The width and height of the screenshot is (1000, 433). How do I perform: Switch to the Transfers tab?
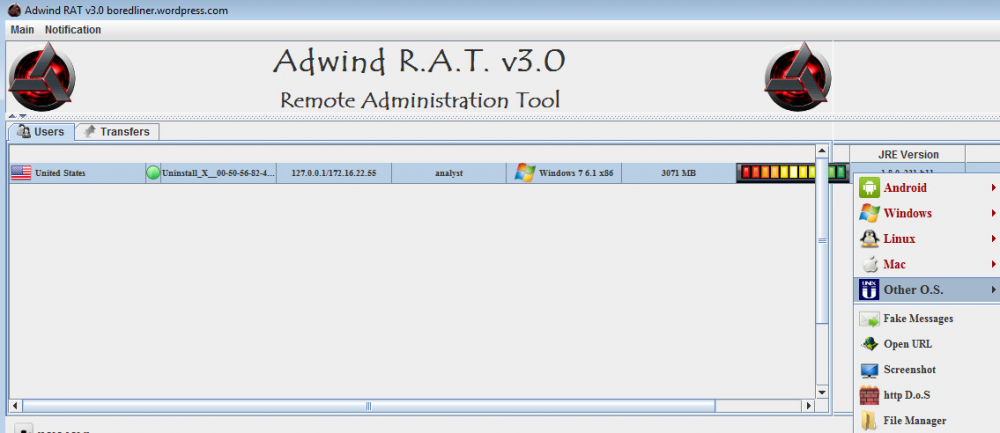[x=117, y=132]
